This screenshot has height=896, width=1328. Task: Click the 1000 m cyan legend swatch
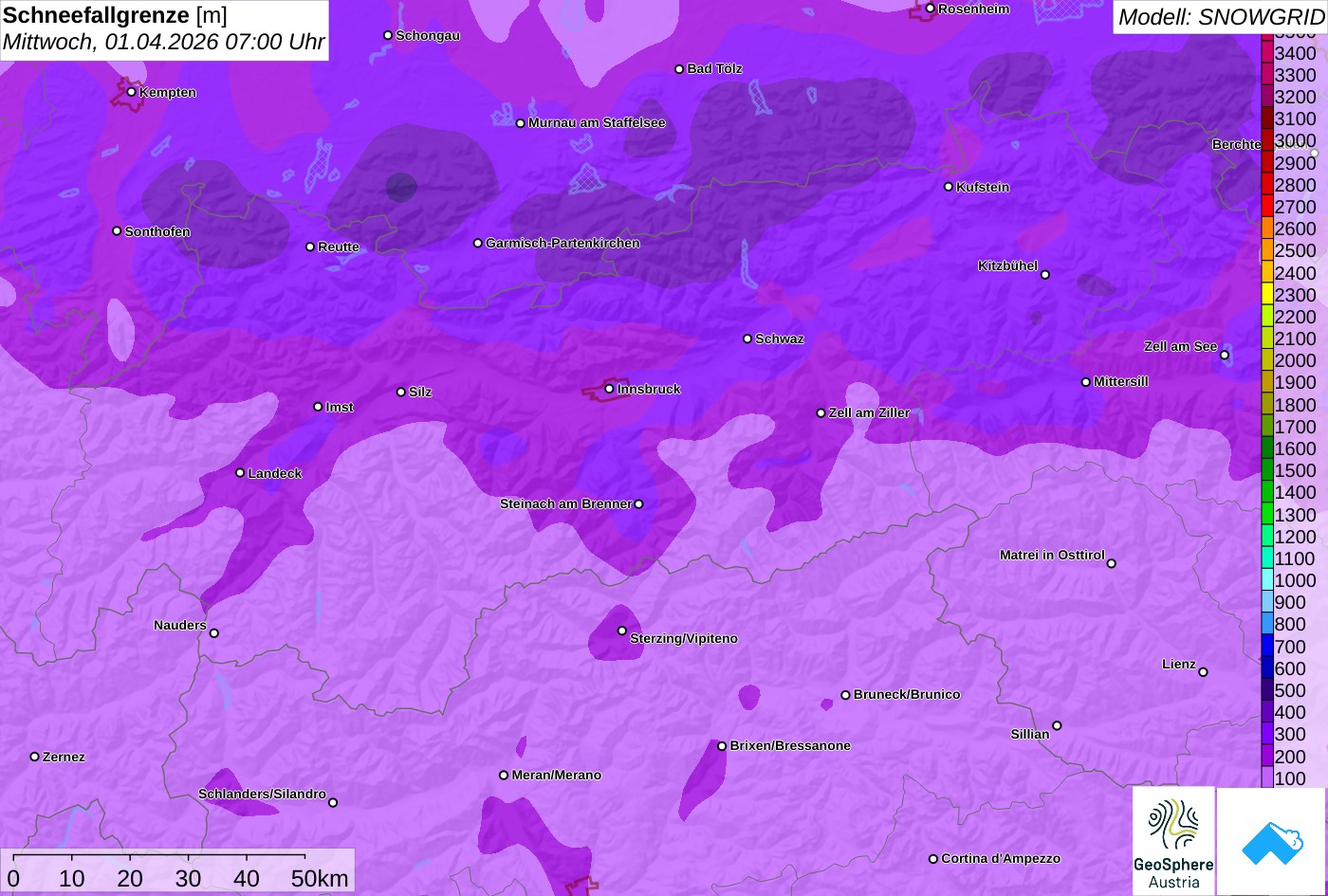click(1267, 580)
